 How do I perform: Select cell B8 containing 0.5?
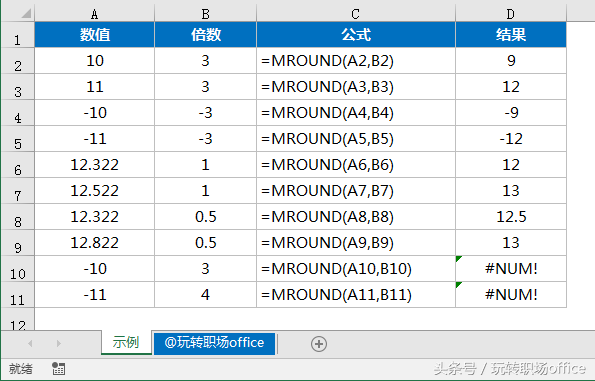[205, 217]
